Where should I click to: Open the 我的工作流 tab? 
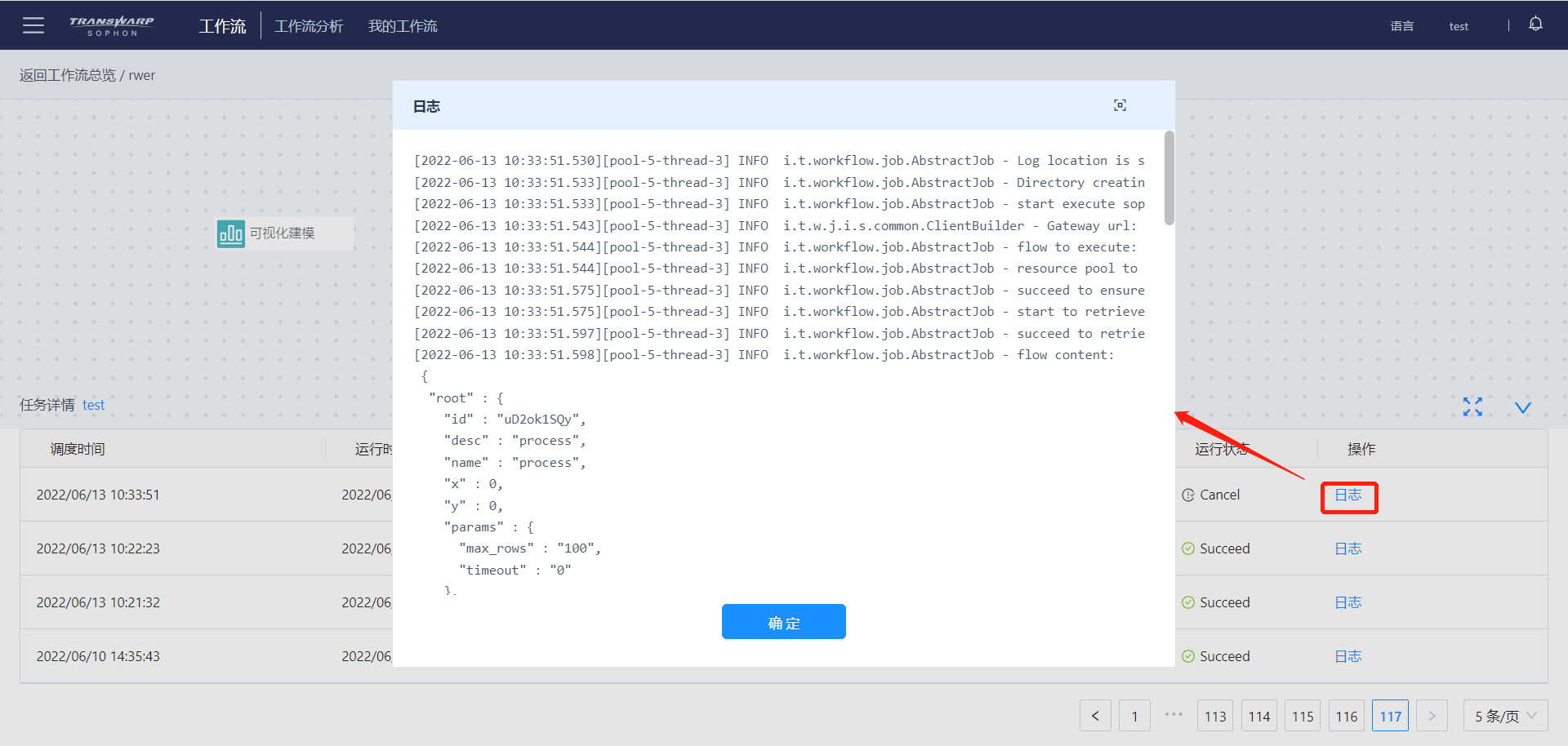tap(403, 26)
